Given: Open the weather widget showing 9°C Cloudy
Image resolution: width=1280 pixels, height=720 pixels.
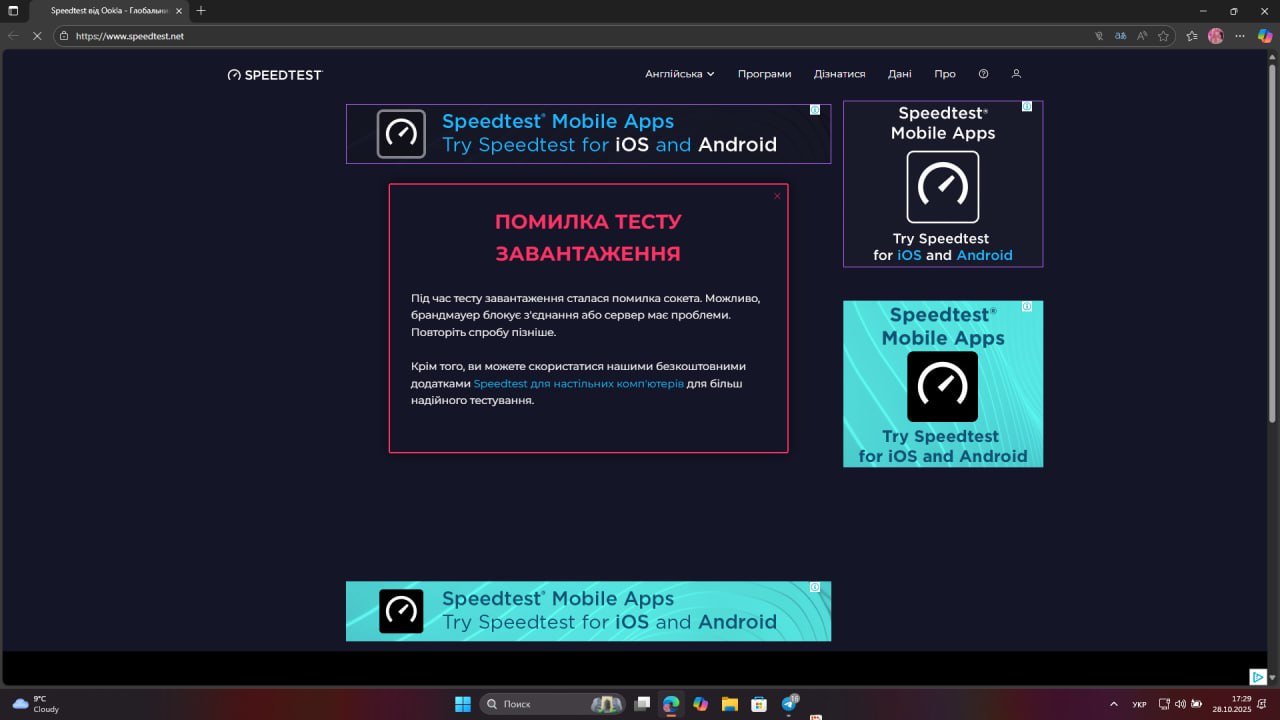Looking at the screenshot, I should (x=36, y=704).
